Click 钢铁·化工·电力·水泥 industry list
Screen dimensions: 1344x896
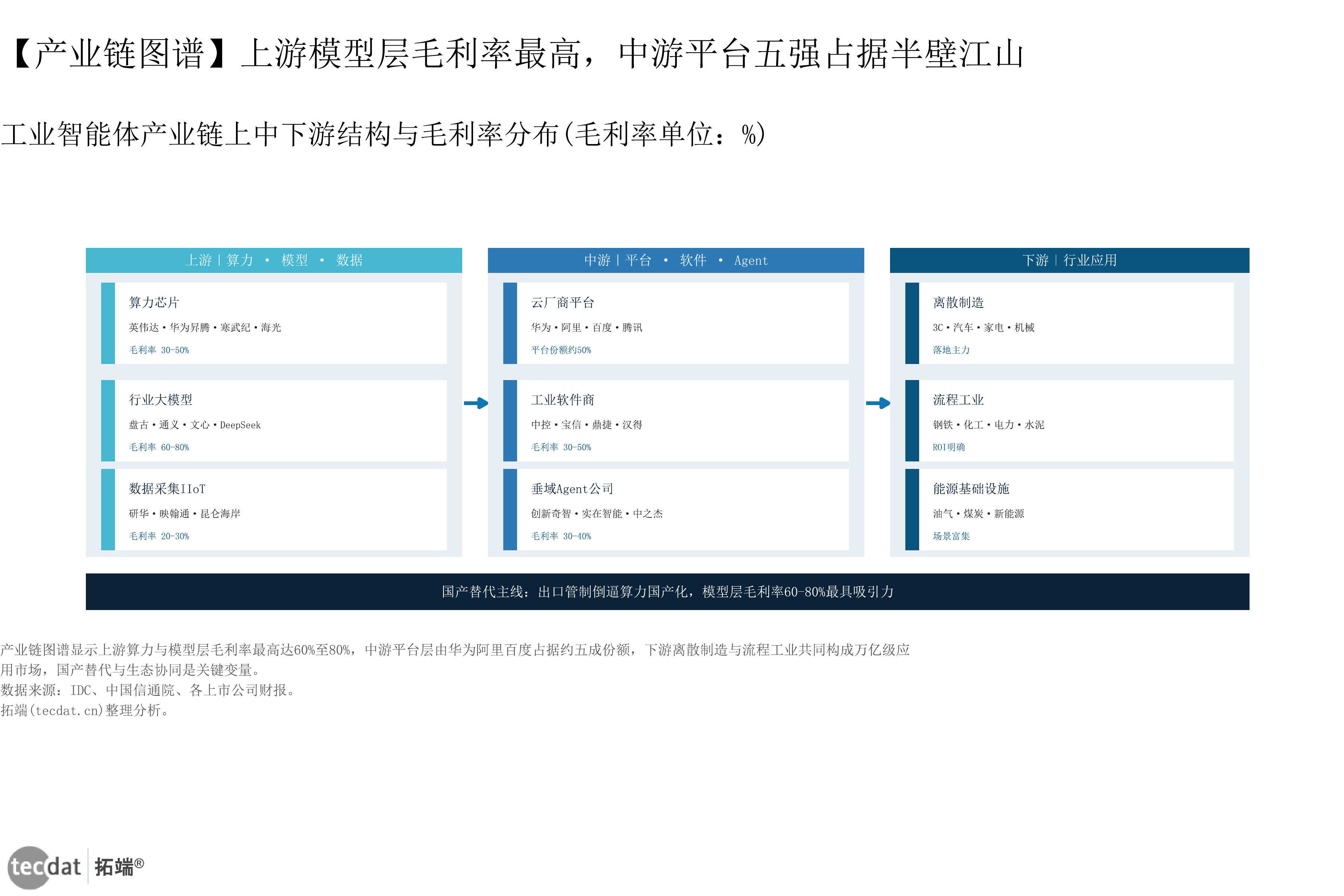pos(989,424)
